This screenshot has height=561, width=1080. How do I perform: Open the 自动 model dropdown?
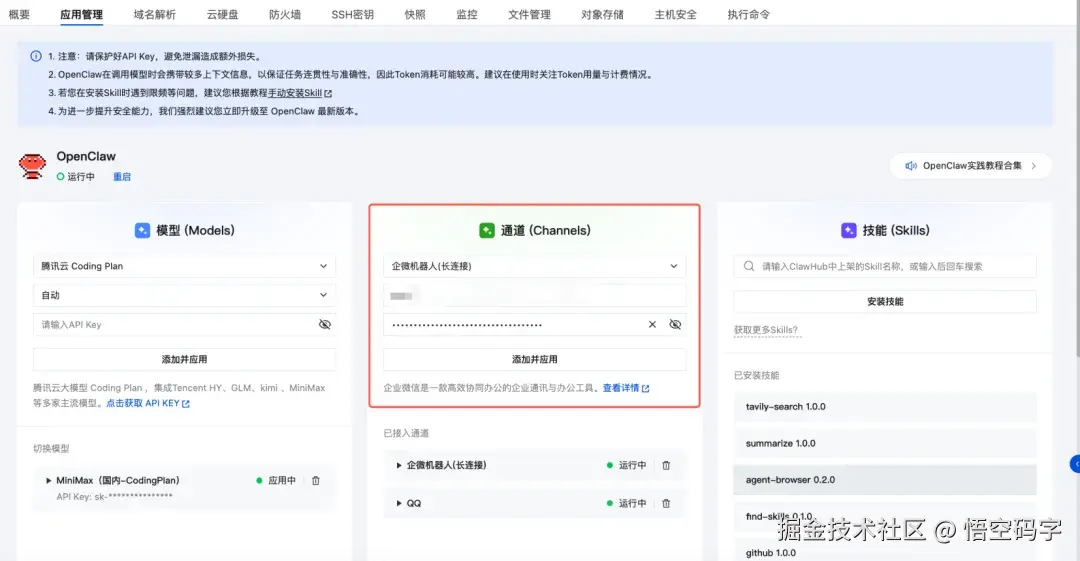(x=185, y=295)
